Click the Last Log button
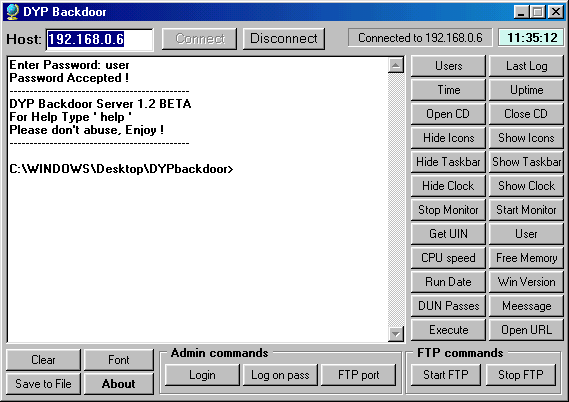The width and height of the screenshot is (569, 402). pos(526,66)
